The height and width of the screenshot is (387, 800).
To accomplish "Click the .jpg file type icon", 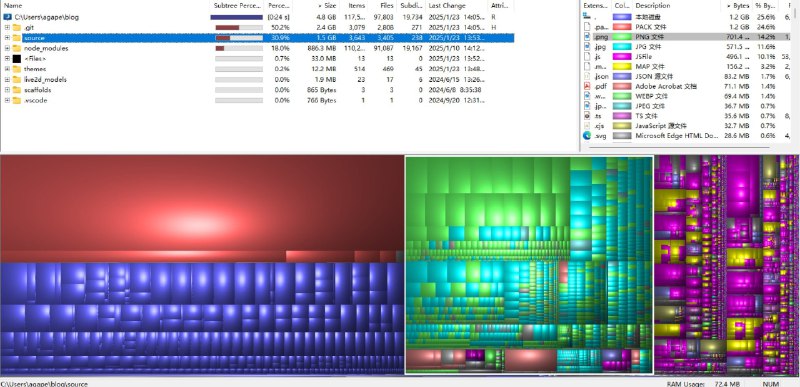I will click(587, 46).
